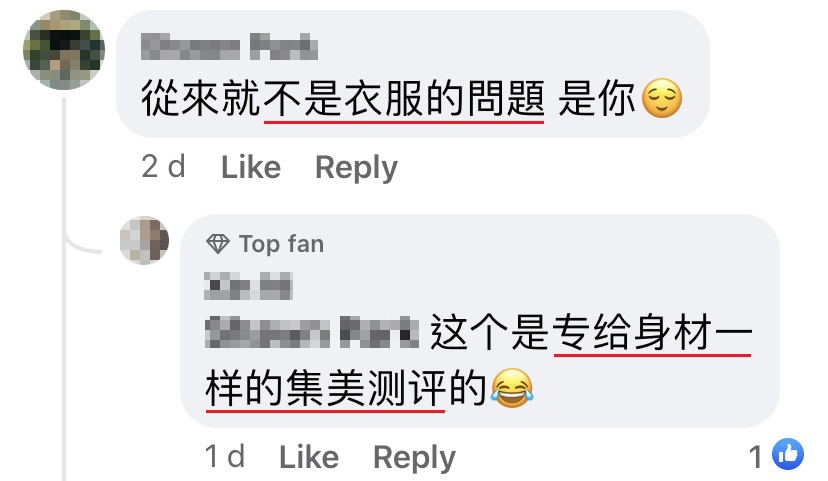The height and width of the screenshot is (481, 828).
Task: Click the 1 d timestamp
Action: [x=225, y=457]
